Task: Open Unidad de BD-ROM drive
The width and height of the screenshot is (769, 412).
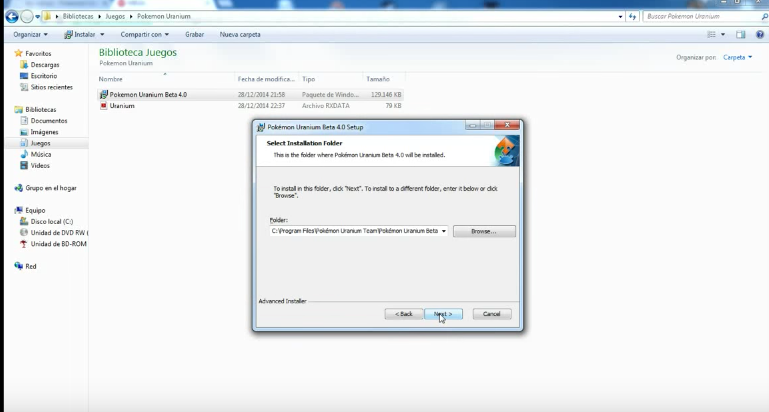Action: point(53,244)
